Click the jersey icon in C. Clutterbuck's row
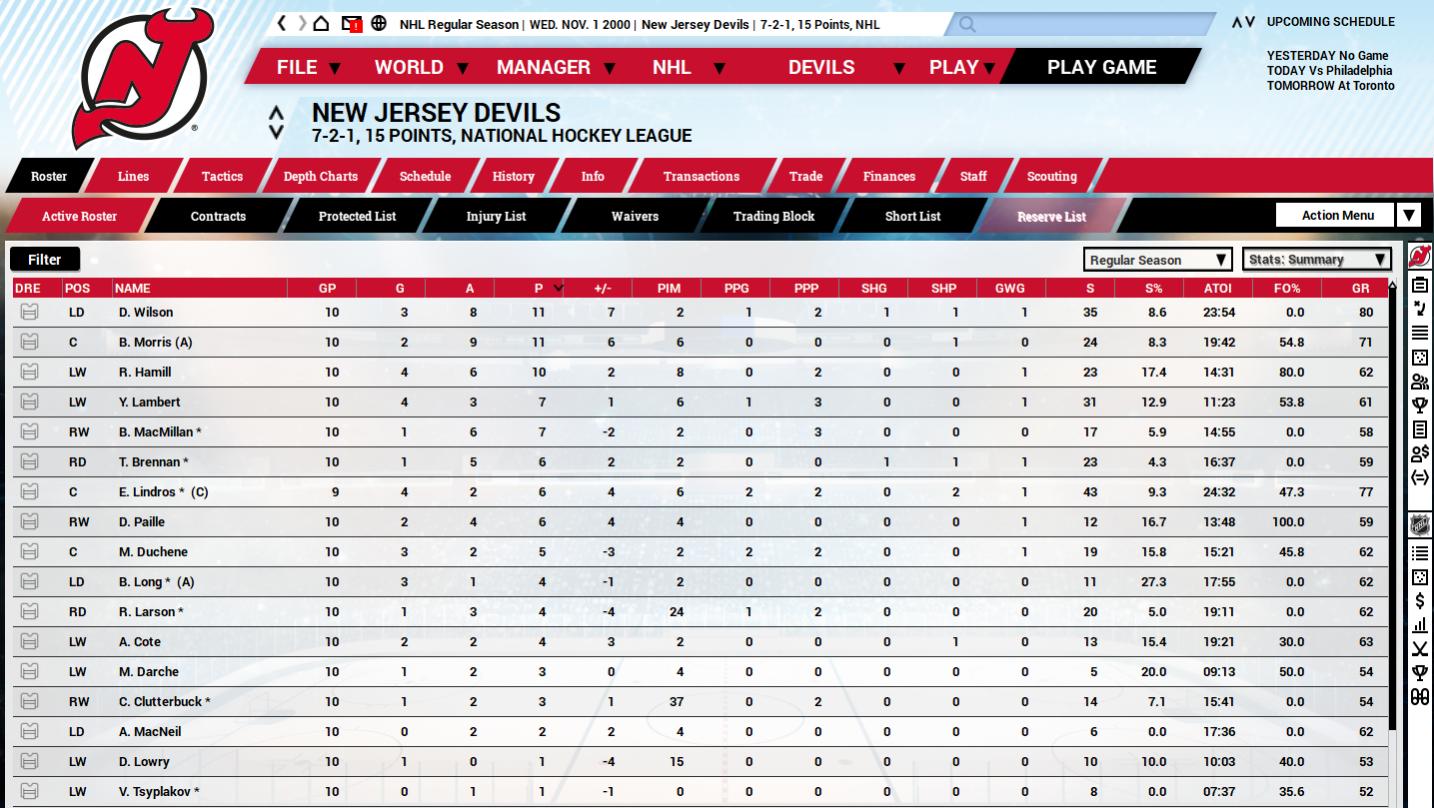 pyautogui.click(x=29, y=702)
